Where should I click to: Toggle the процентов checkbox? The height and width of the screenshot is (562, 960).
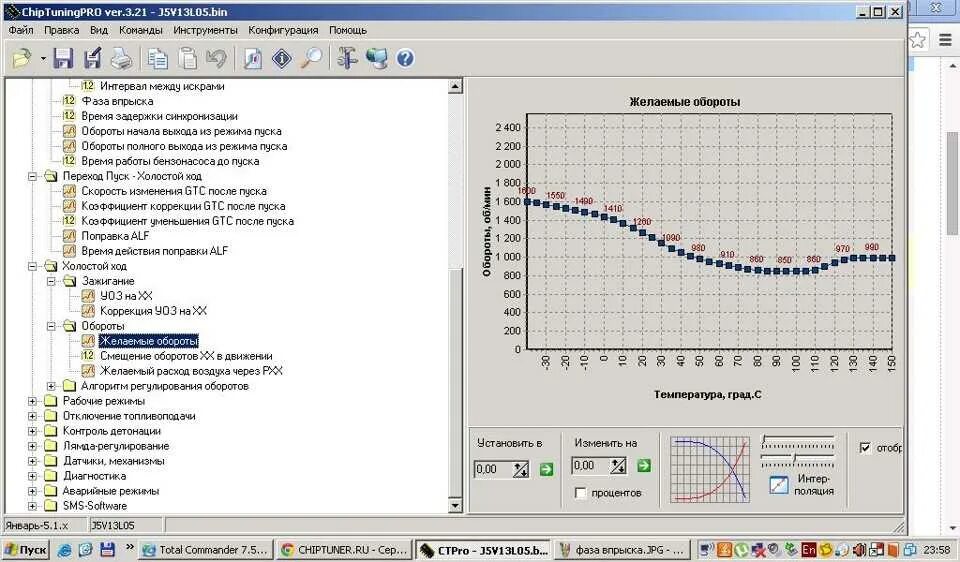(580, 493)
